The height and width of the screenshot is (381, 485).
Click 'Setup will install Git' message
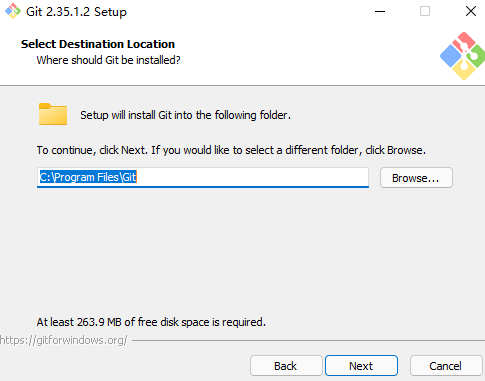tap(185, 115)
